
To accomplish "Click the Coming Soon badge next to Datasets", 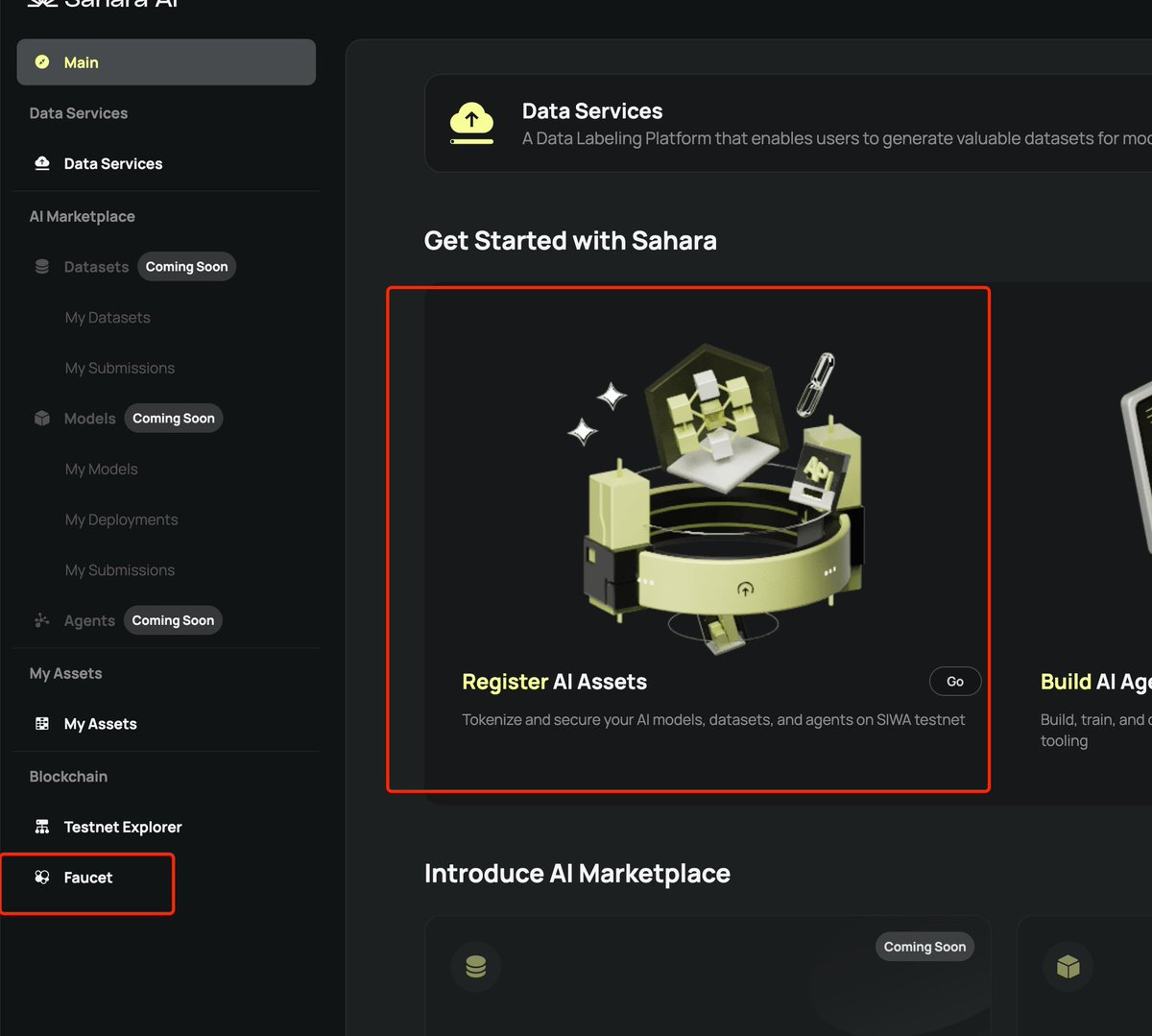I will 187,267.
